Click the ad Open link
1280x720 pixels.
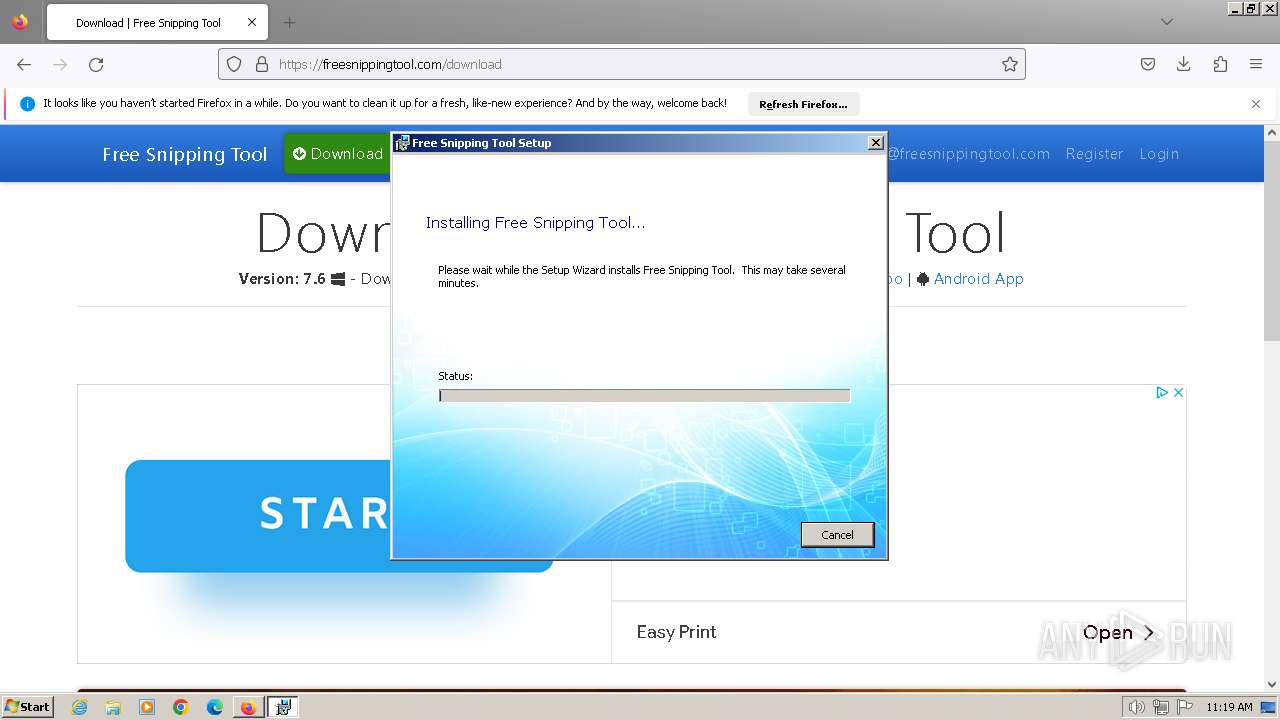pos(1119,632)
